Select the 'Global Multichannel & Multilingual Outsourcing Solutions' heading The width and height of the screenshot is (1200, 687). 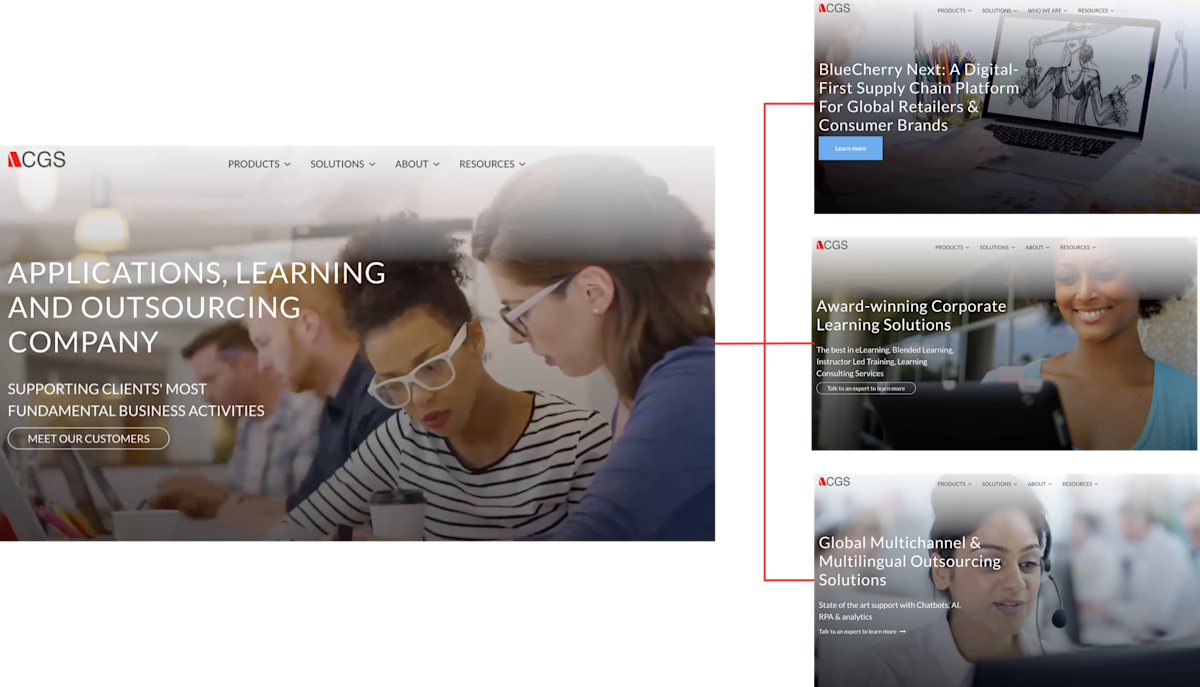point(909,561)
